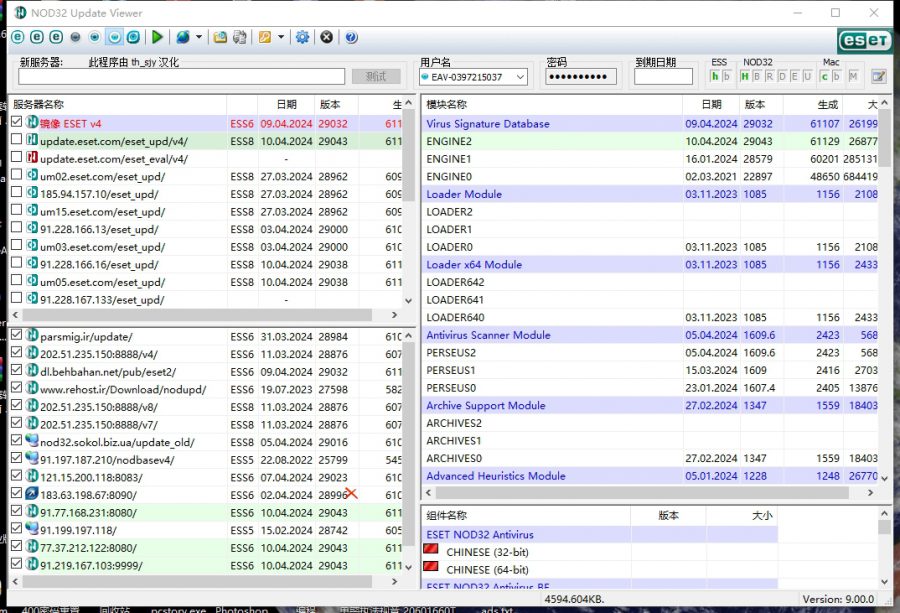Click up arrow of component list scrollbar
Image resolution: width=900 pixels, height=613 pixels.
coord(884,514)
